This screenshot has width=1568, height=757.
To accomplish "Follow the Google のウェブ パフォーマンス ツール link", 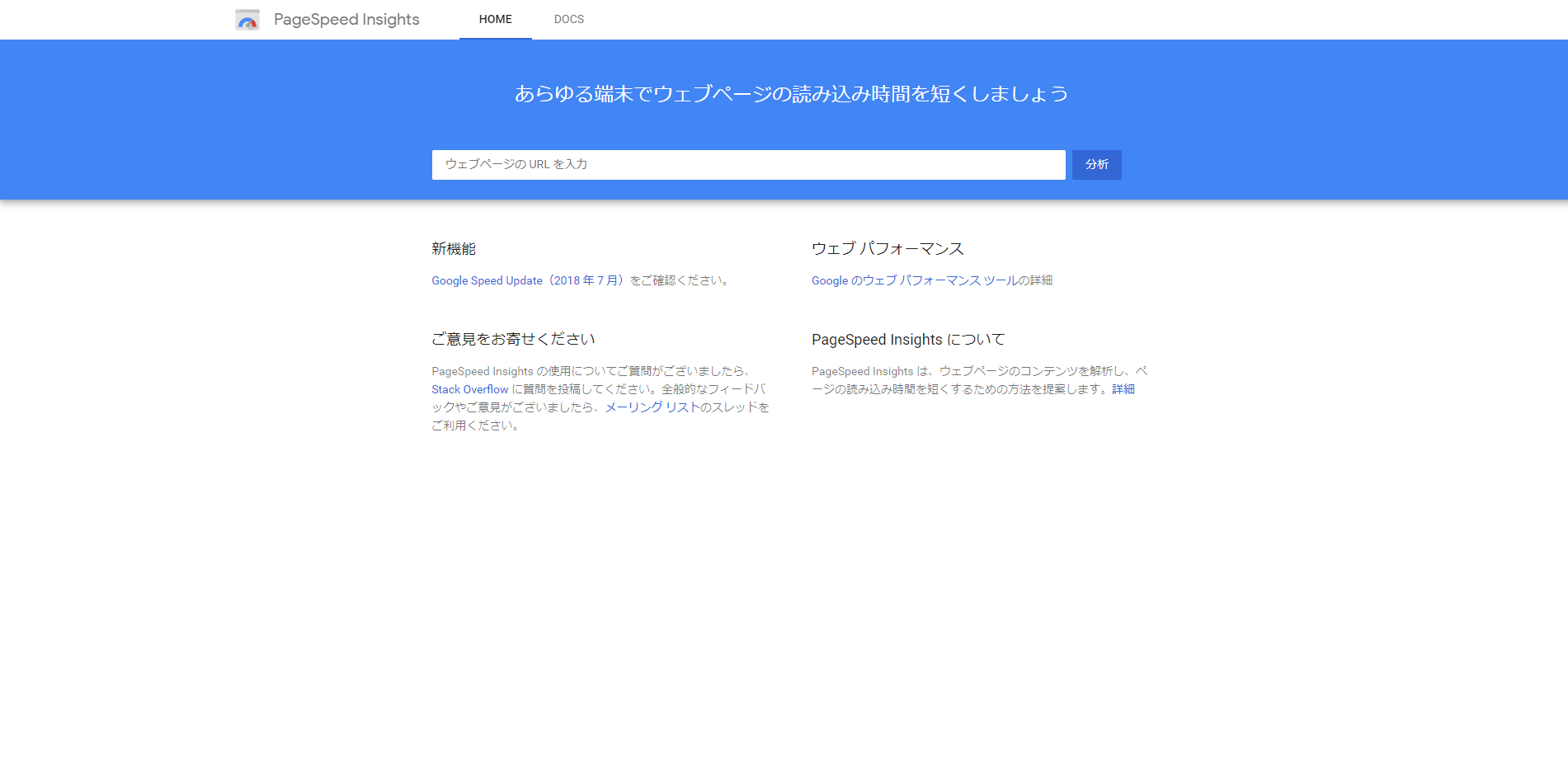I will 914,281.
